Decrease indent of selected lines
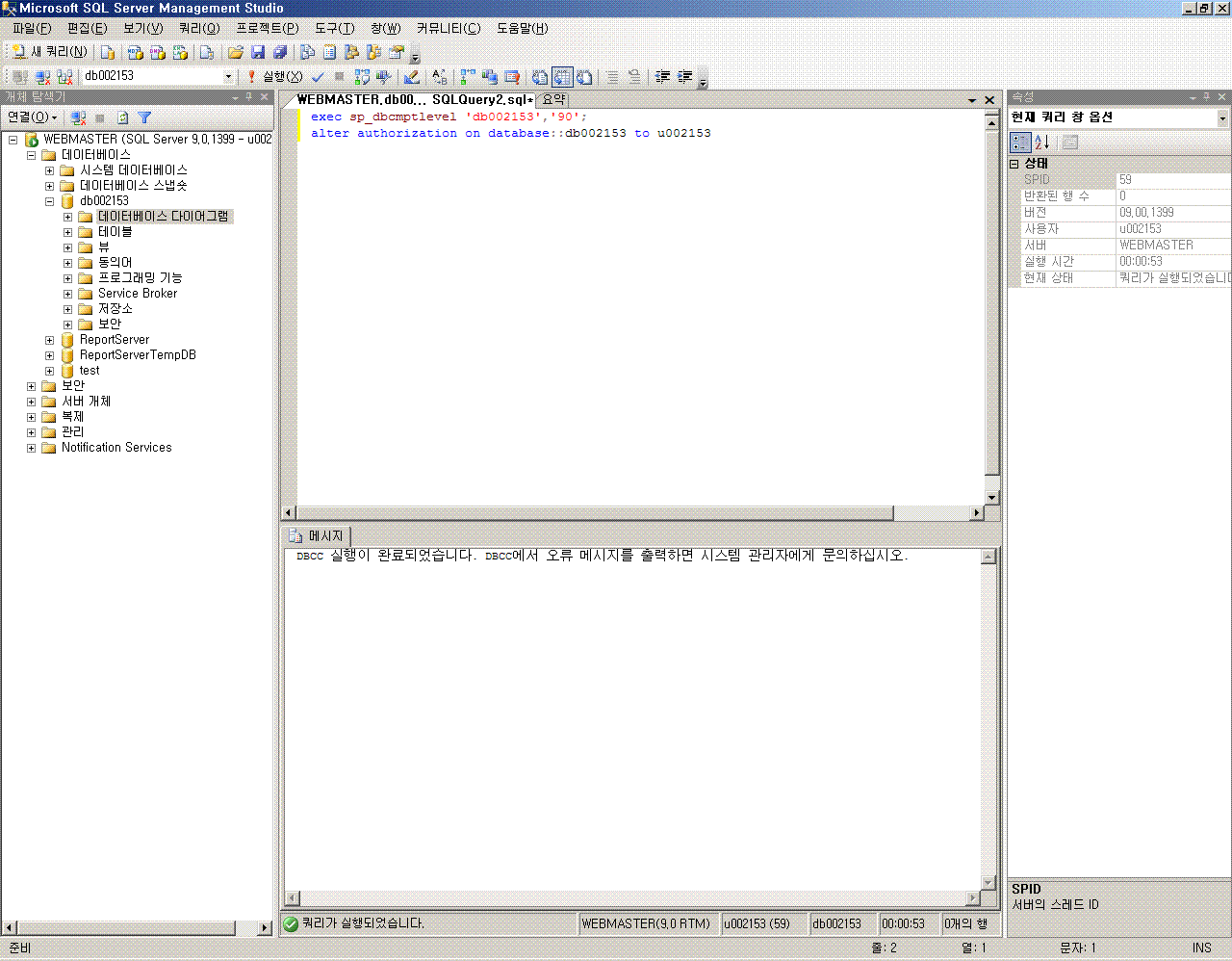The height and width of the screenshot is (961, 1232). (662, 76)
